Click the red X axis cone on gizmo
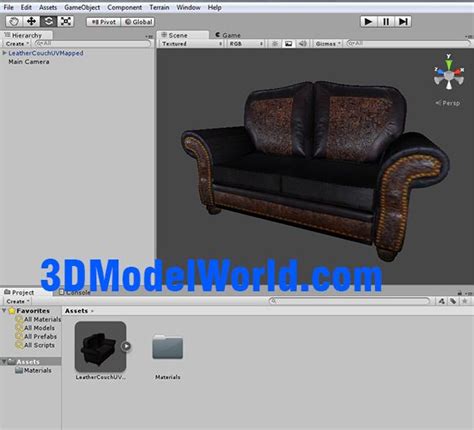Viewport: 474px width, 430px height. tap(459, 71)
